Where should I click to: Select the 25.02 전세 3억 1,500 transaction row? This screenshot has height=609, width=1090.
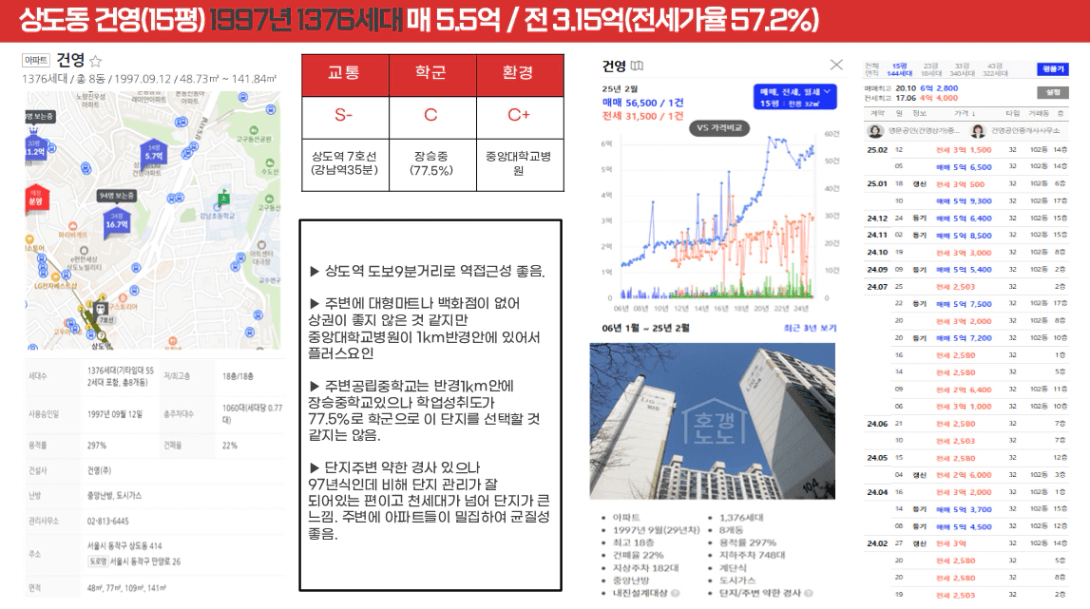966,149
